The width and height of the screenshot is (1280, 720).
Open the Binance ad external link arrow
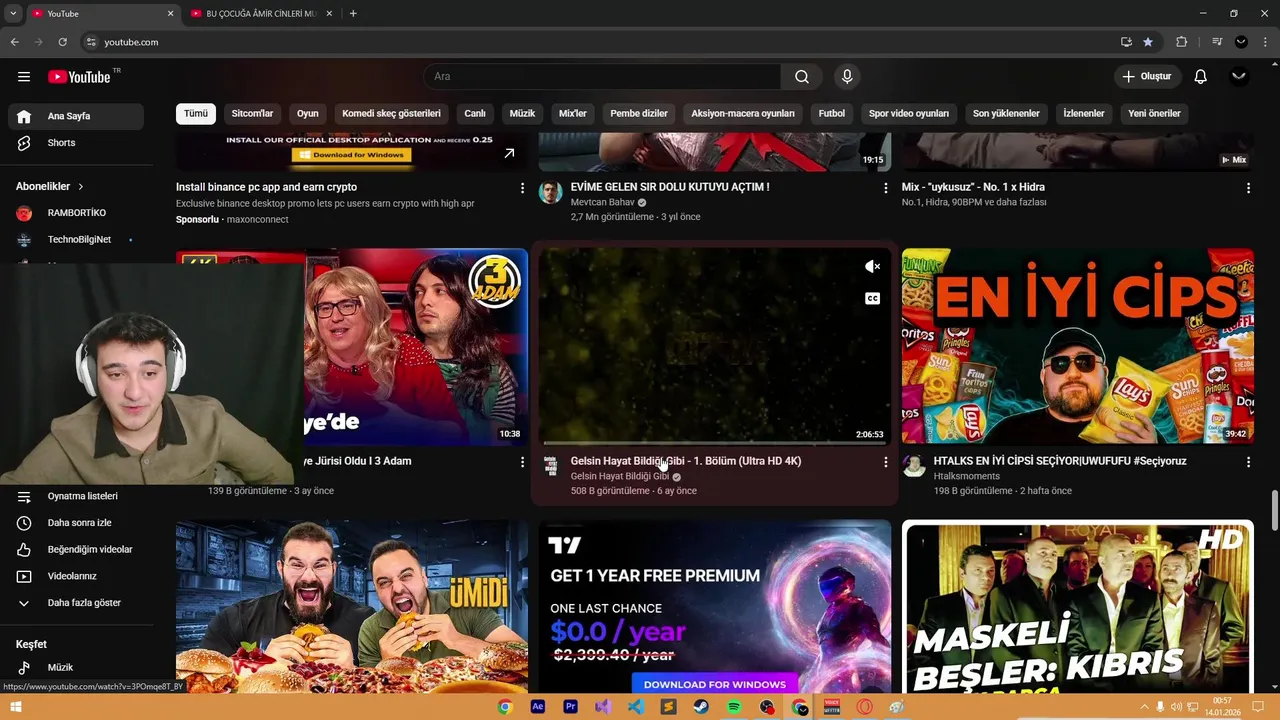point(509,153)
